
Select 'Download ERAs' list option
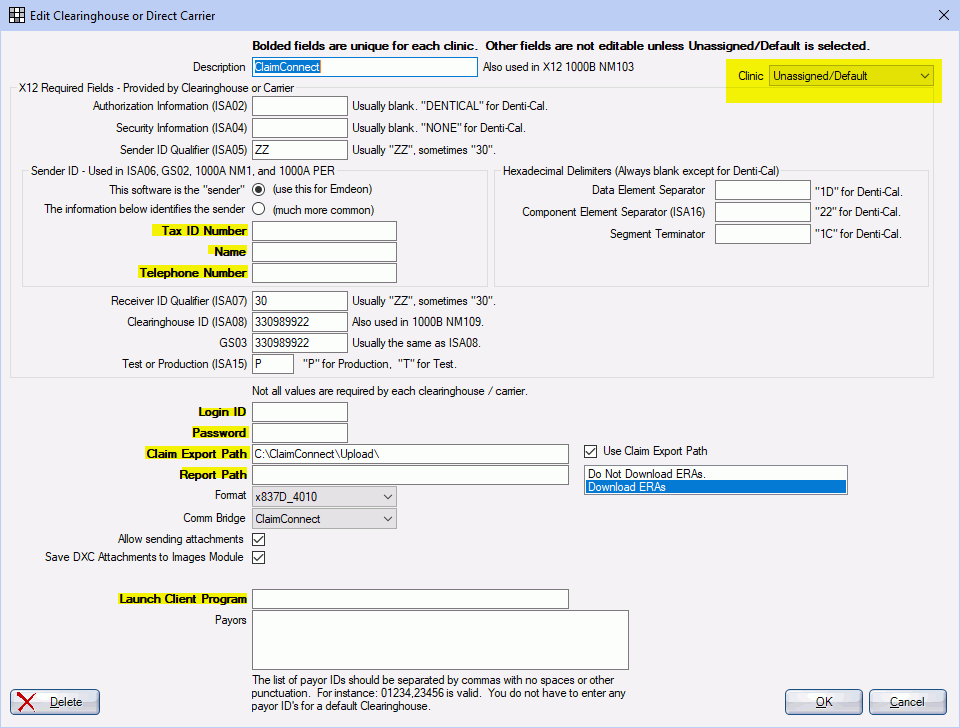coord(715,487)
